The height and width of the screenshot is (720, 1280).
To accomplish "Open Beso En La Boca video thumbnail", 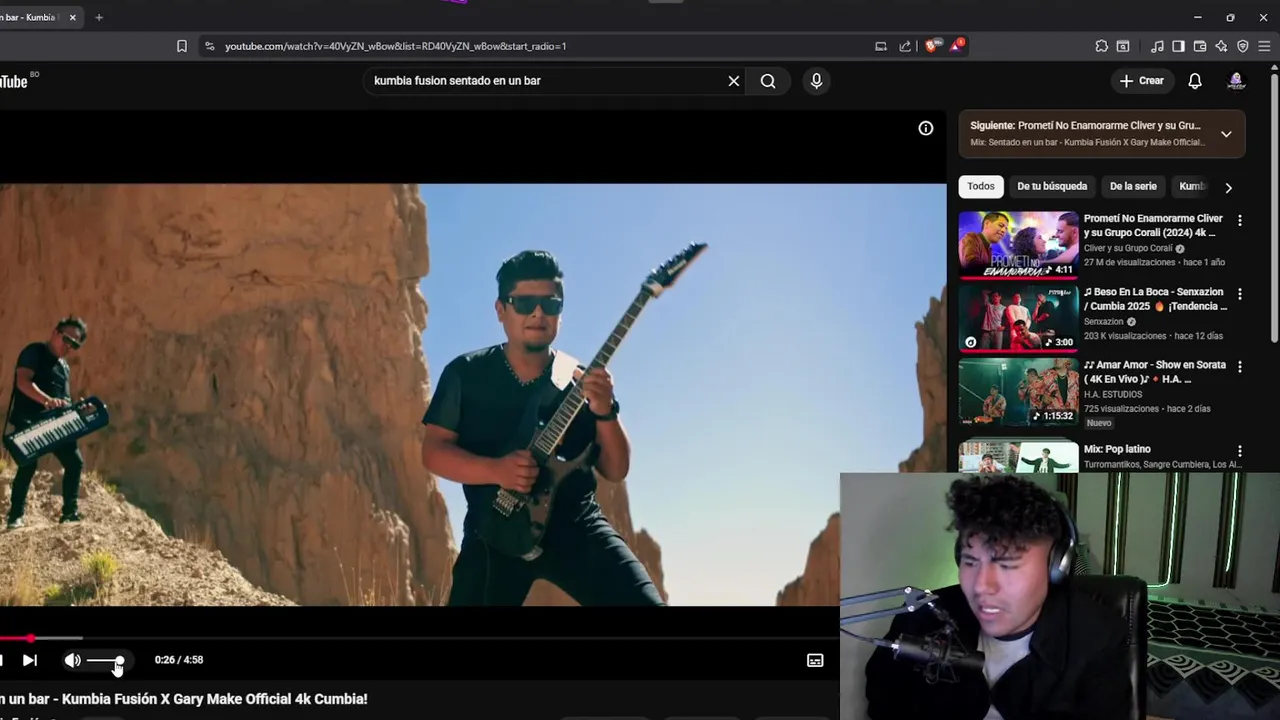I will click(1019, 318).
